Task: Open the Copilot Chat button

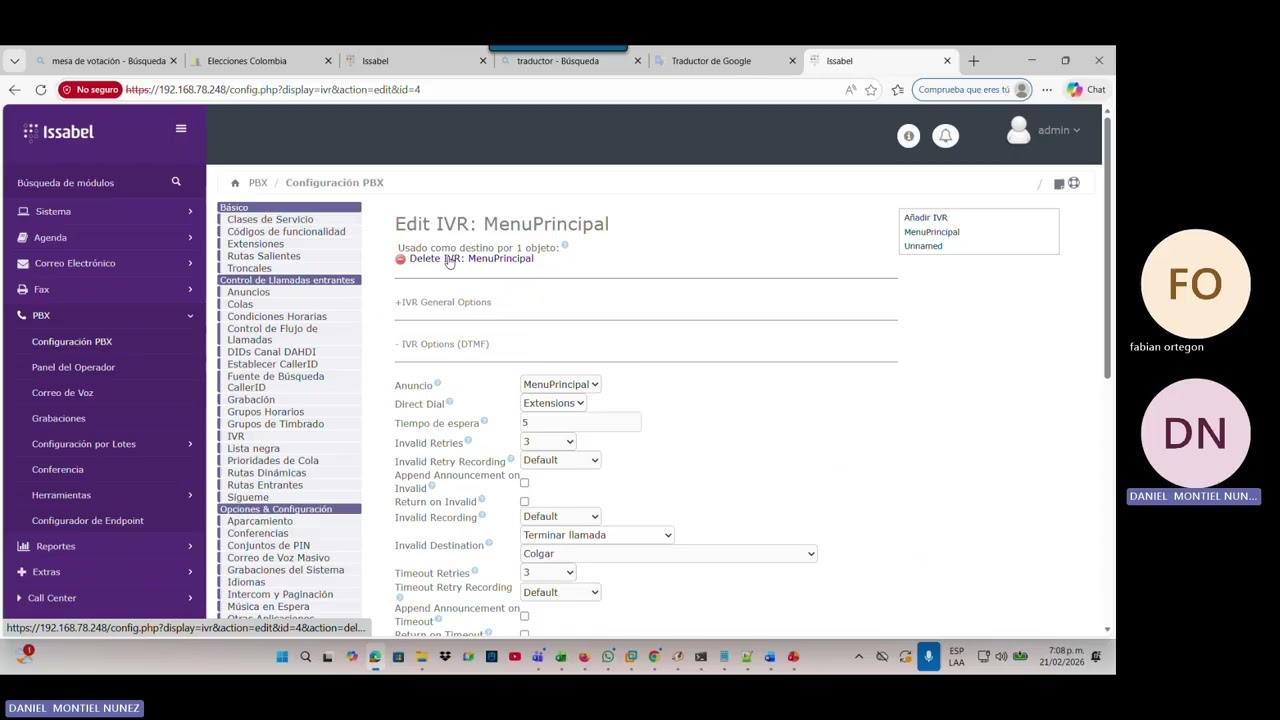Action: 1086,90
